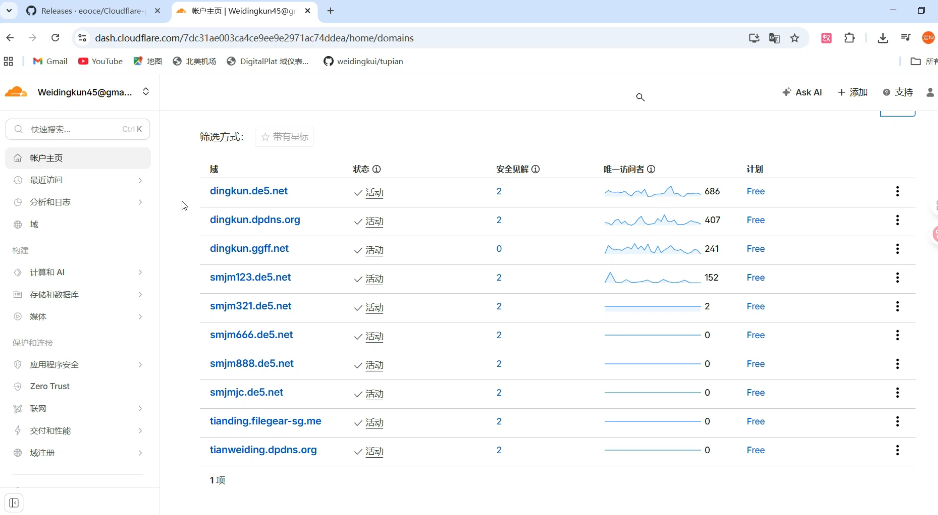Open actions menu for tianding.filegear-sg.me row
Image resolution: width=938 pixels, height=515 pixels.
point(897,421)
